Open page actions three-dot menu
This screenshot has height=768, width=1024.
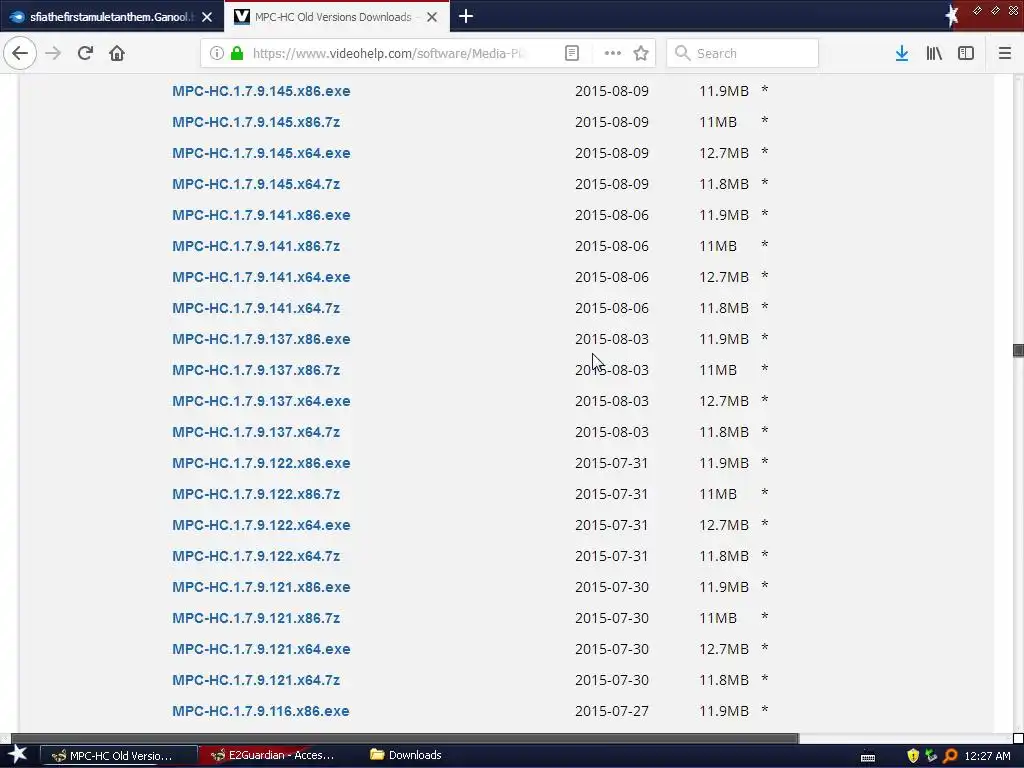[613, 53]
